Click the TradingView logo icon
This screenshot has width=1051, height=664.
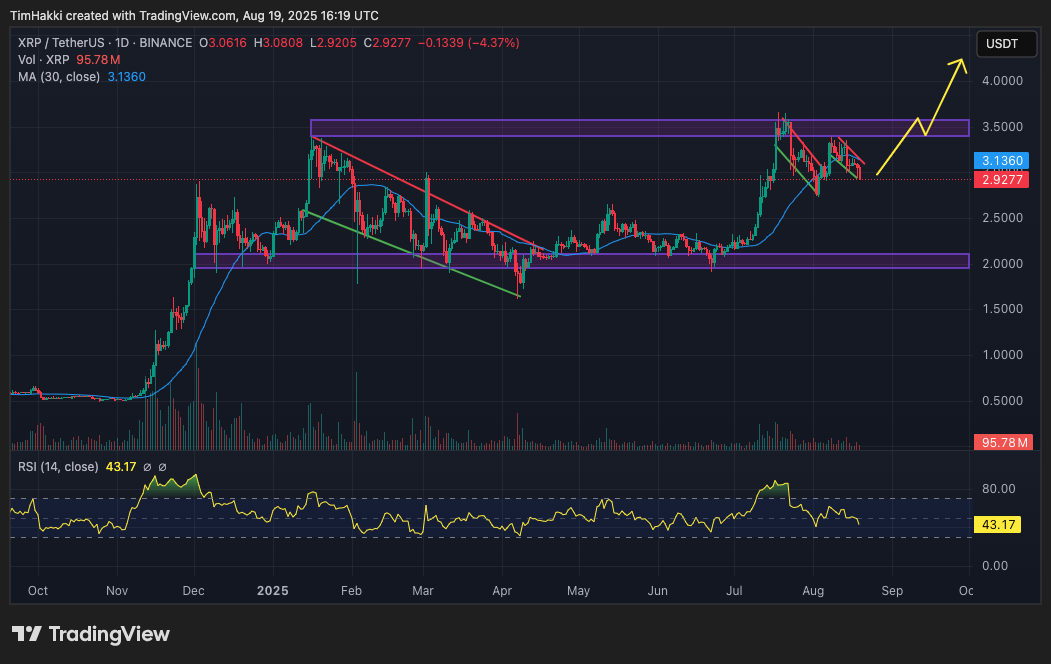pyautogui.click(x=27, y=634)
